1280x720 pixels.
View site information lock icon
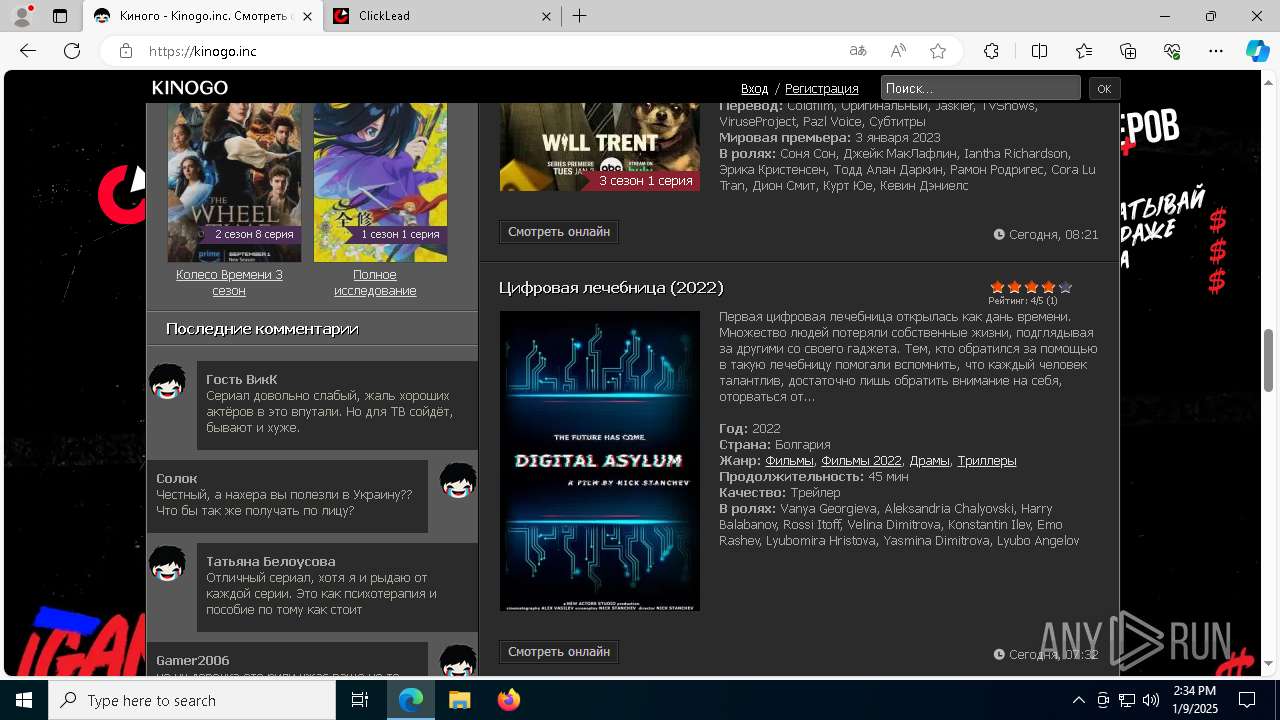[x=125, y=51]
